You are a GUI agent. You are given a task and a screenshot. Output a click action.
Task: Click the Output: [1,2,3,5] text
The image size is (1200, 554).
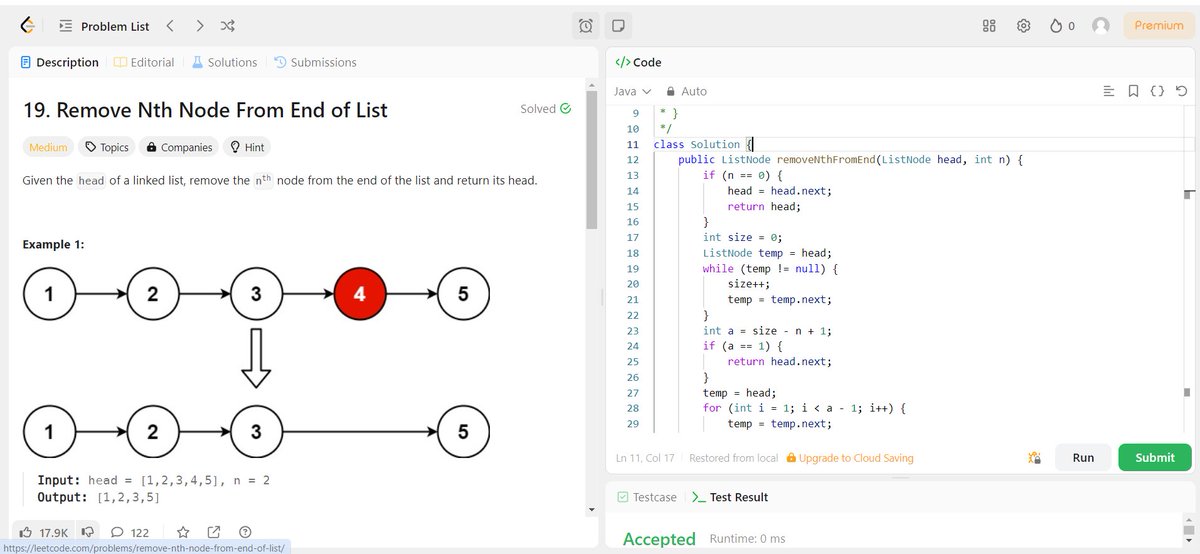(99, 497)
